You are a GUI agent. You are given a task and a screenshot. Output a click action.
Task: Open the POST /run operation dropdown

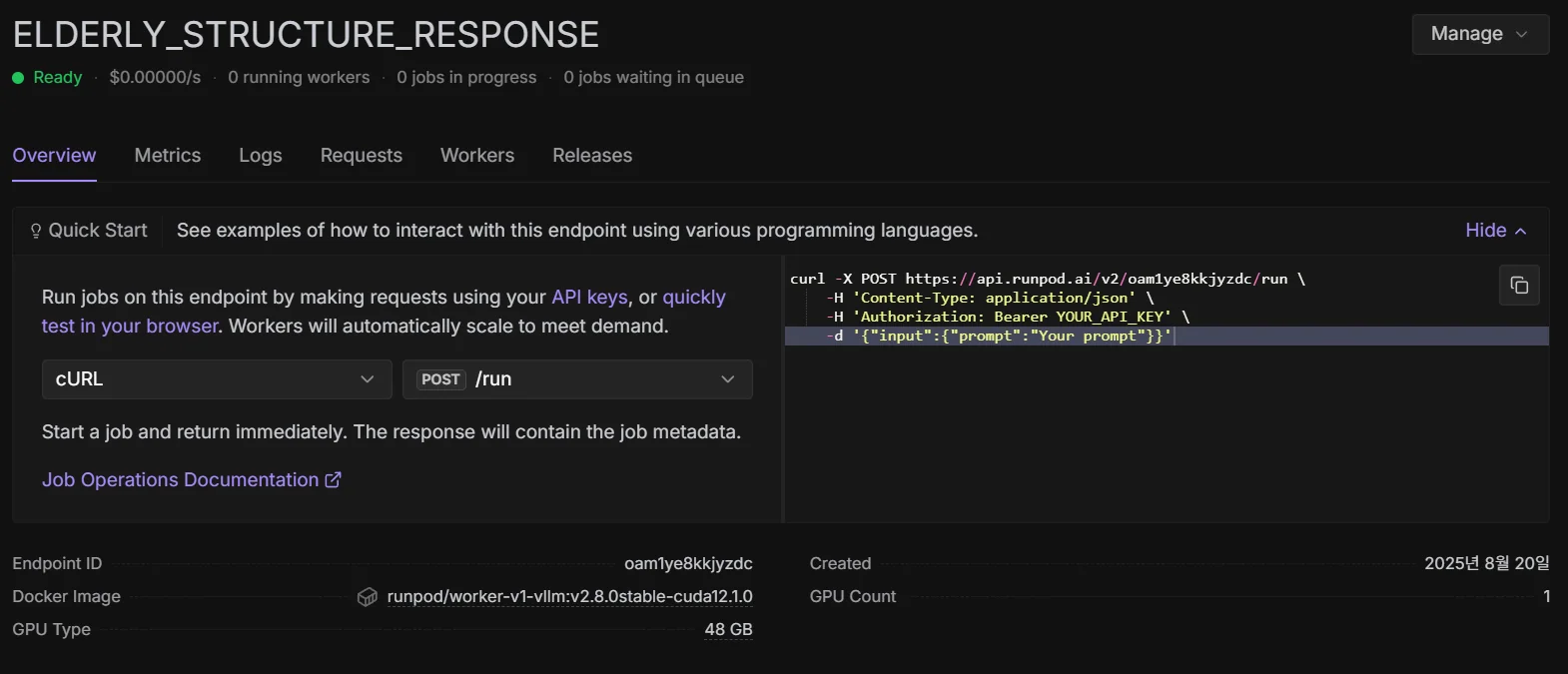pyautogui.click(x=577, y=379)
